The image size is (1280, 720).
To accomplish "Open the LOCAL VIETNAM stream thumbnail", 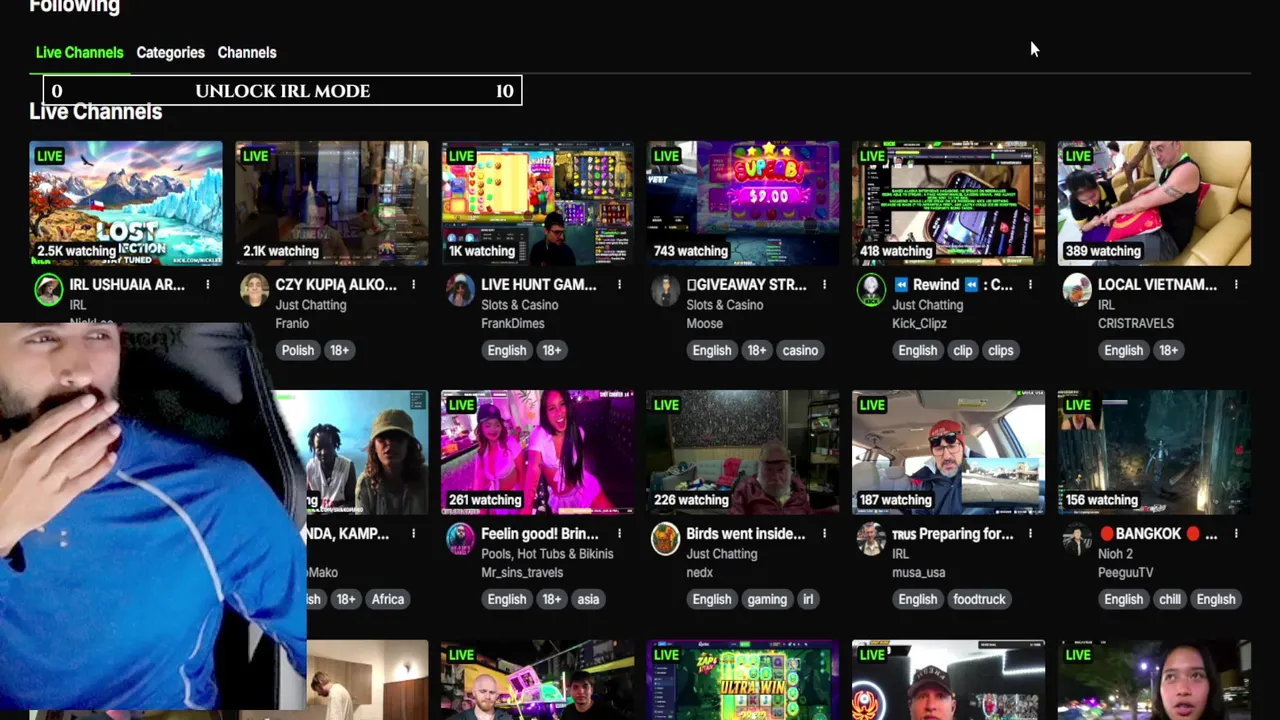I will [x=1154, y=203].
